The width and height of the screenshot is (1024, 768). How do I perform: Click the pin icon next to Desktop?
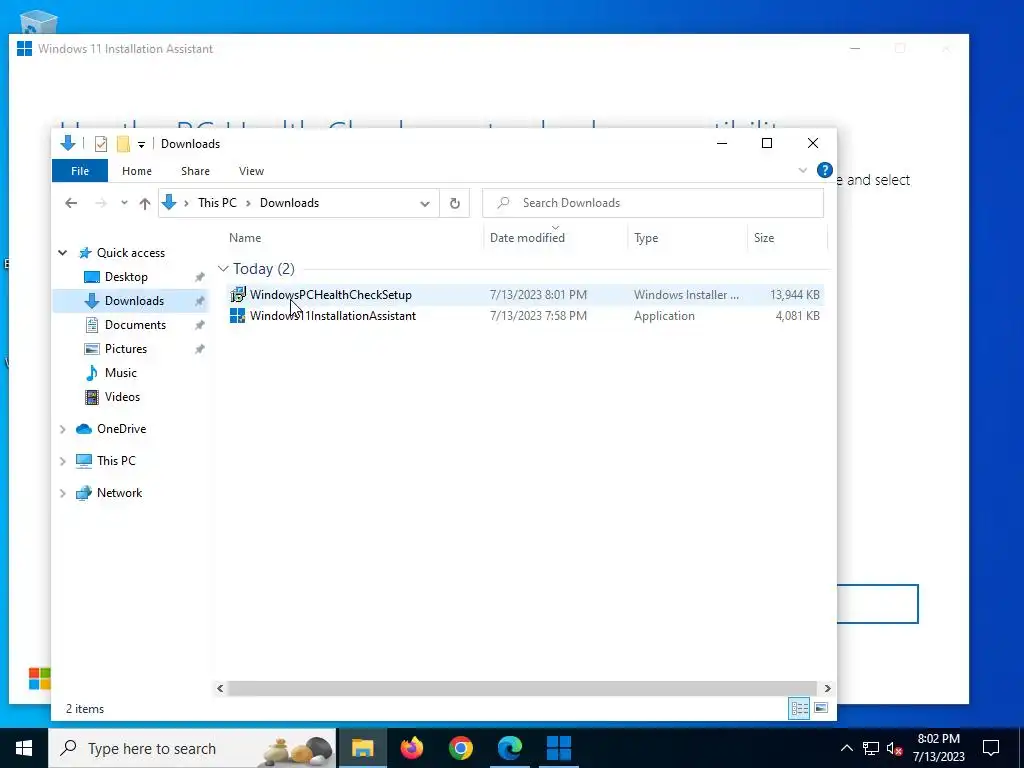tap(199, 278)
